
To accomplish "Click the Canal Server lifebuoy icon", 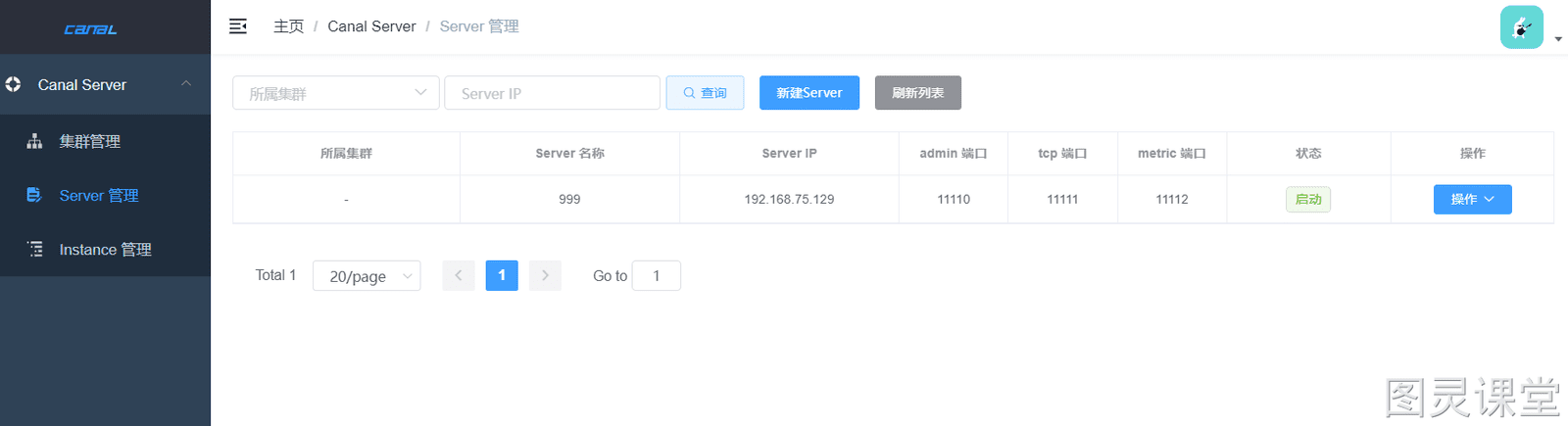I will tap(13, 84).
